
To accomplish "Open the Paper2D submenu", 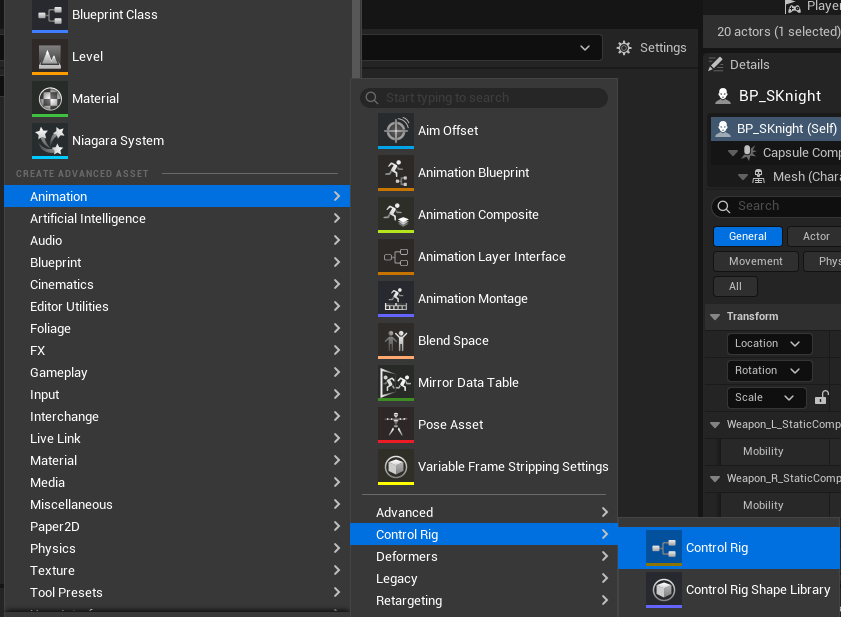I will point(177,526).
